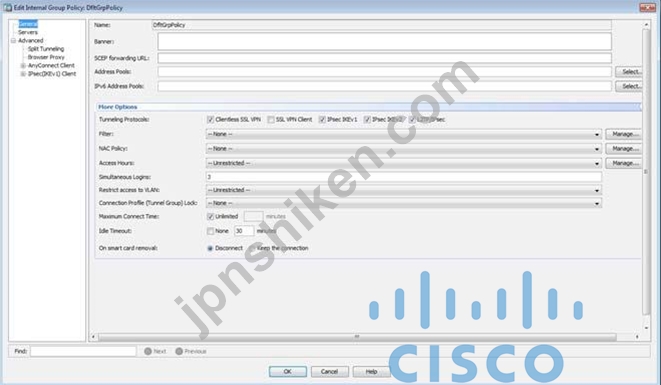
Task: Open Restrict access to VLAN dropdown
Action: [403, 190]
